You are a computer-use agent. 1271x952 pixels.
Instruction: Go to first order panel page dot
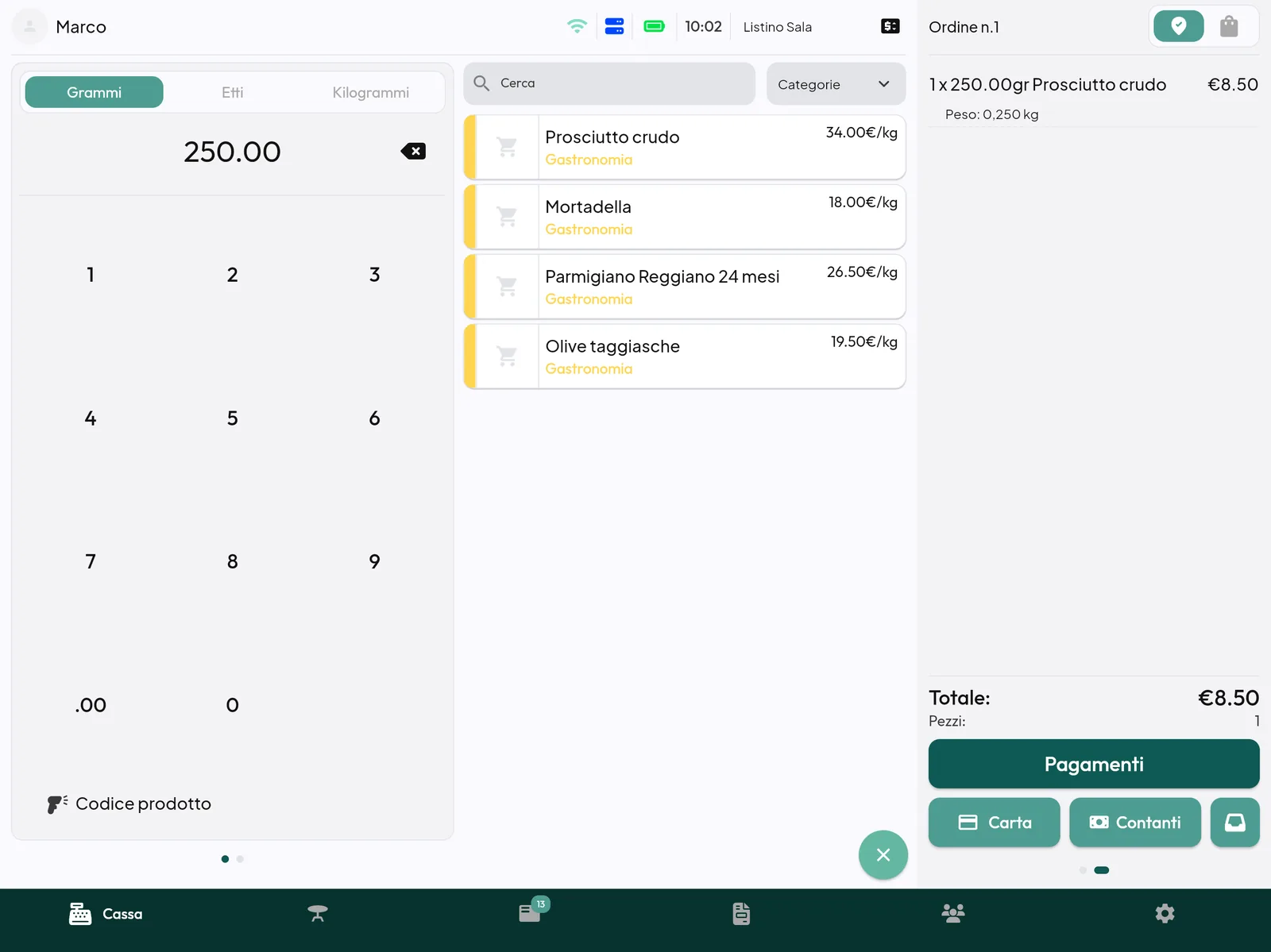1083,870
